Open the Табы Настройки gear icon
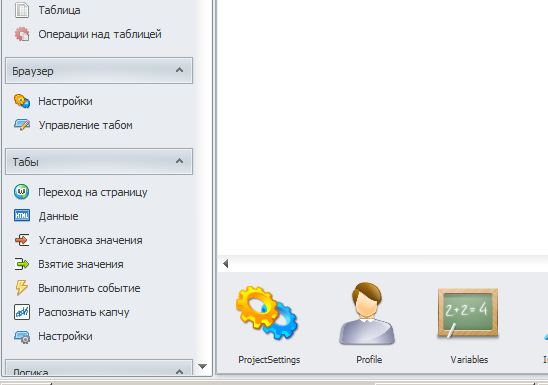This screenshot has height=385, width=548. 22,336
